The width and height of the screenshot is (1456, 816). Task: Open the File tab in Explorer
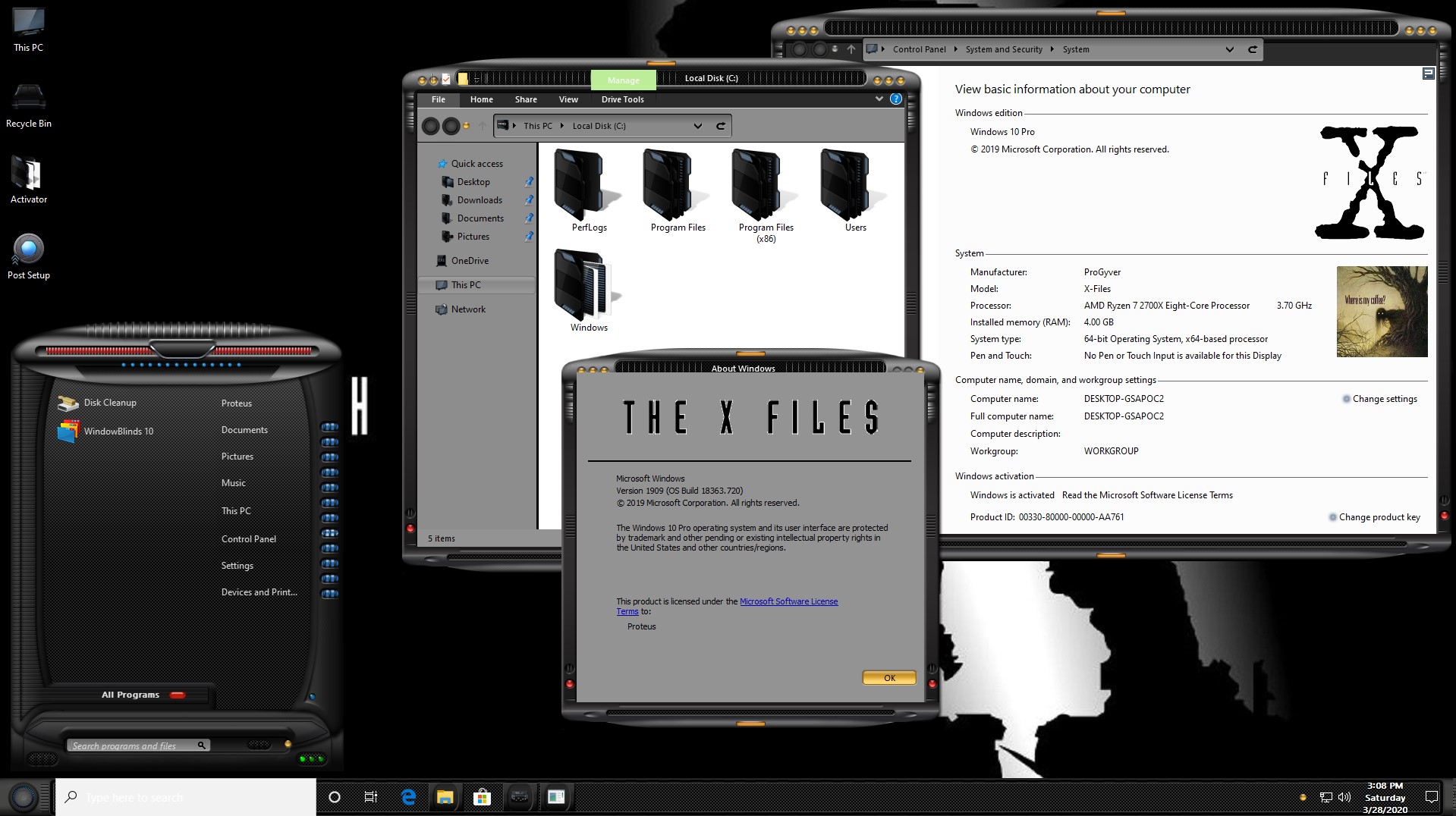click(x=439, y=99)
